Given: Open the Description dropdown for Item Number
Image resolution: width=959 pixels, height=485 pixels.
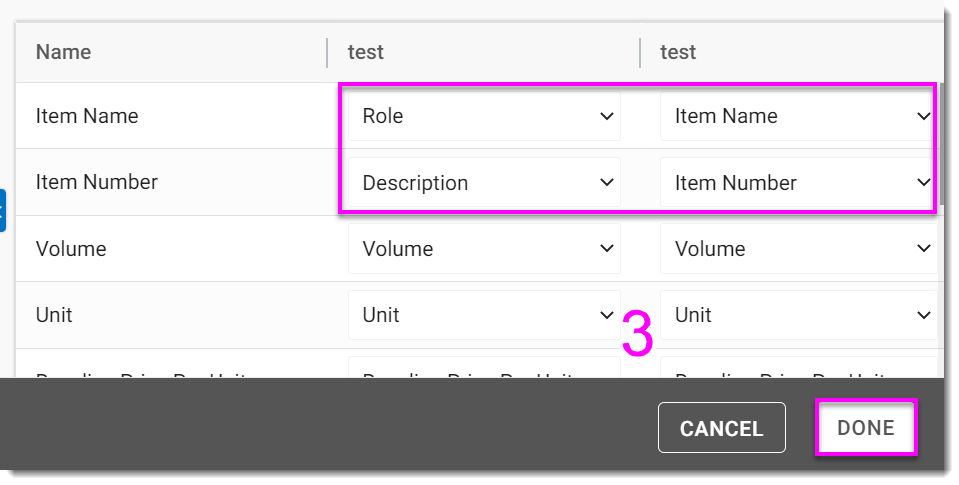Looking at the screenshot, I should click(484, 183).
